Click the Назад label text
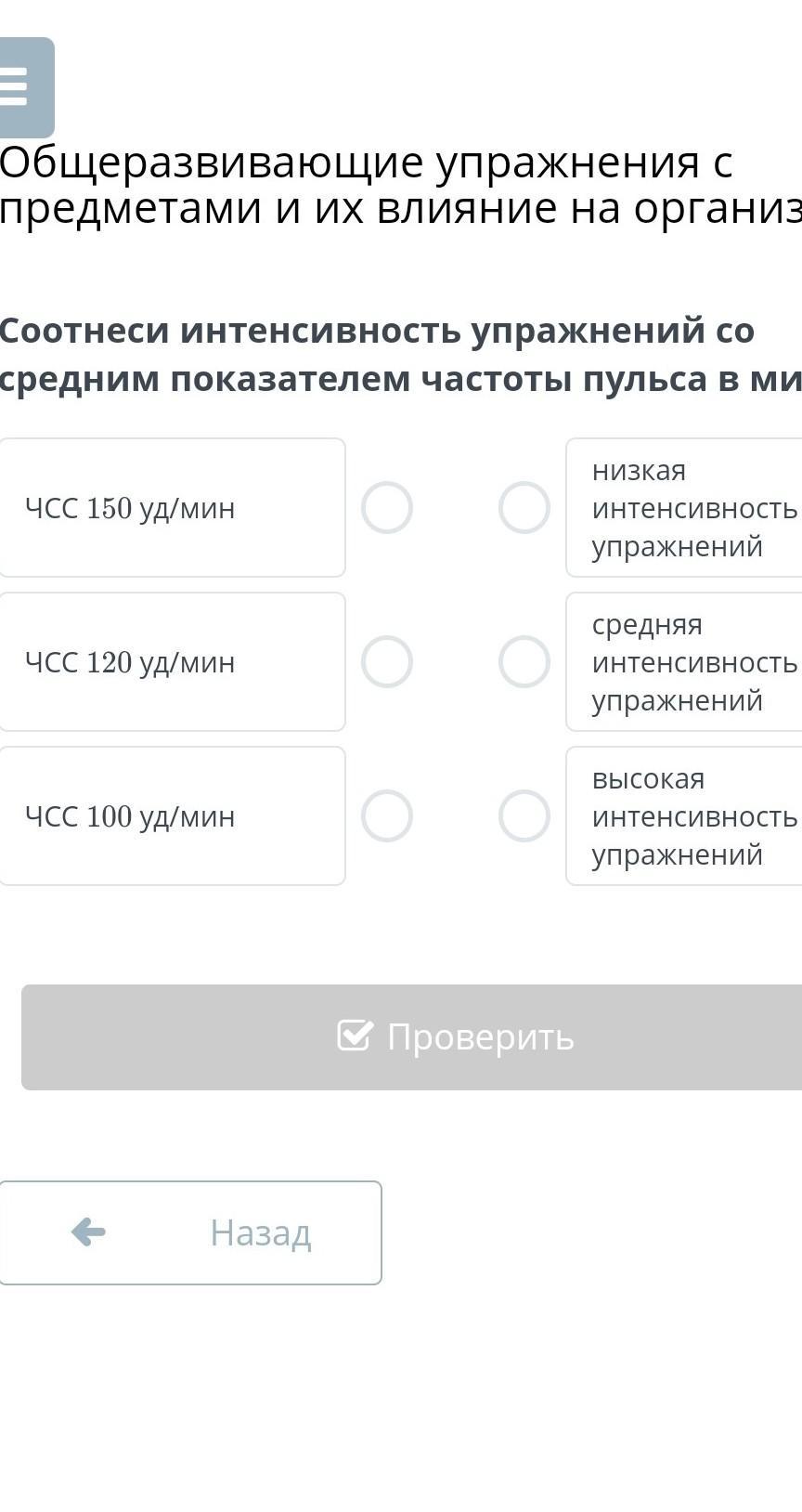This screenshot has width=802, height=1512. (260, 1232)
